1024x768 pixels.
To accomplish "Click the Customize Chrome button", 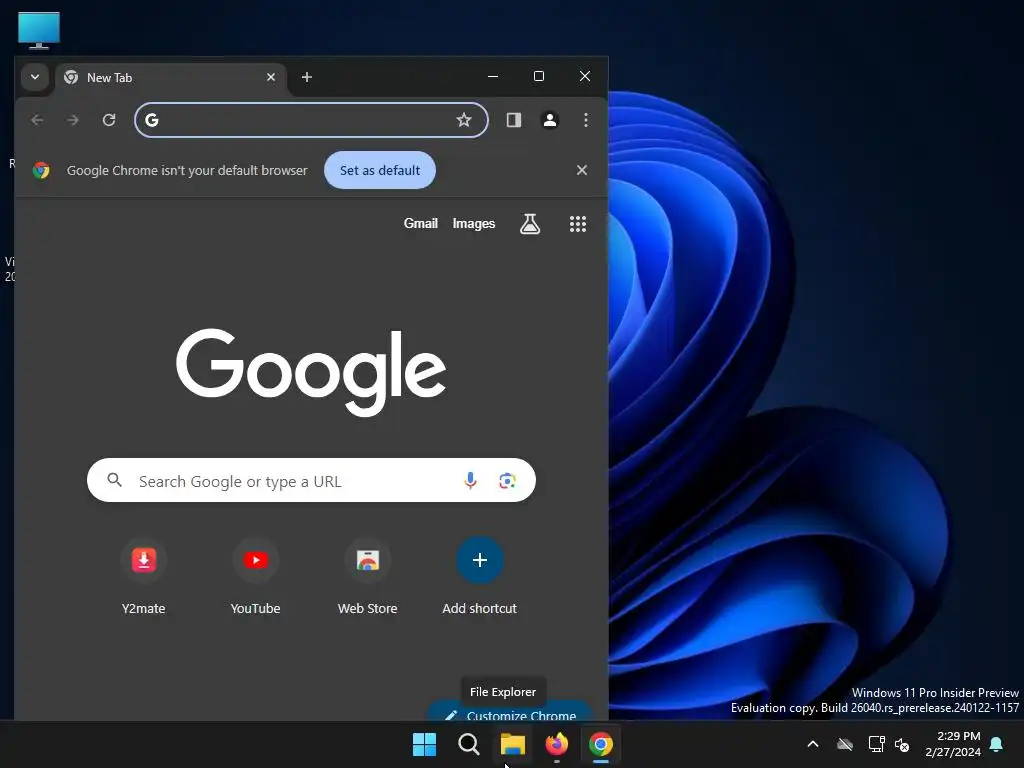I will [x=510, y=713].
